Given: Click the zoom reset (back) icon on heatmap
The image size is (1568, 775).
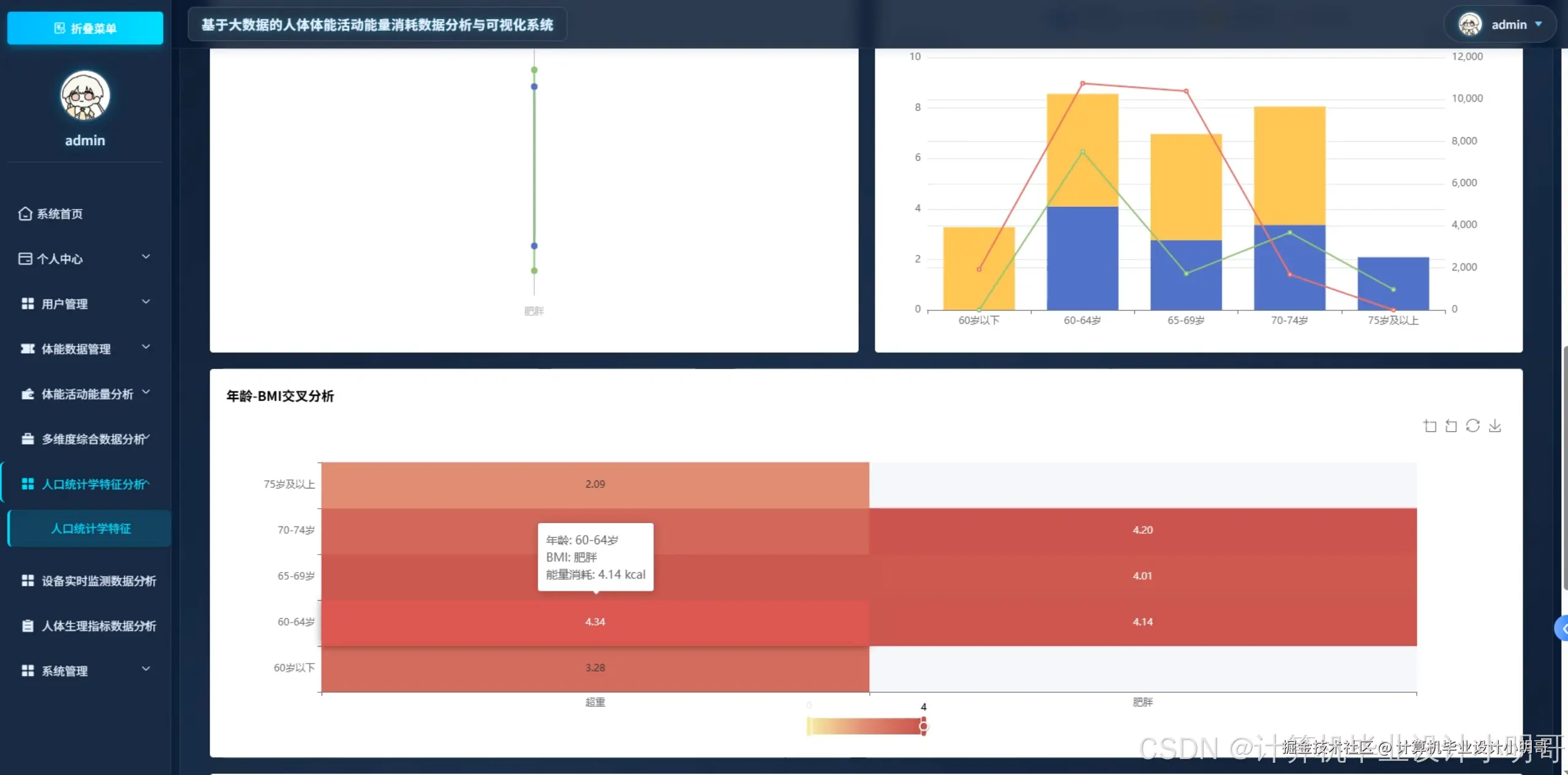Looking at the screenshot, I should 1451,426.
